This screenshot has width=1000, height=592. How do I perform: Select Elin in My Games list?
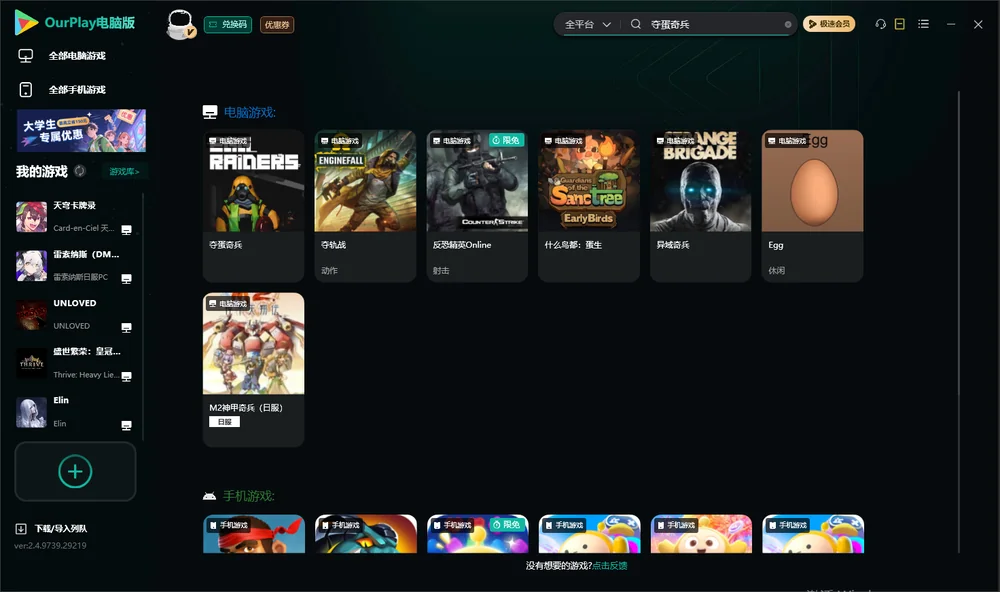point(75,412)
